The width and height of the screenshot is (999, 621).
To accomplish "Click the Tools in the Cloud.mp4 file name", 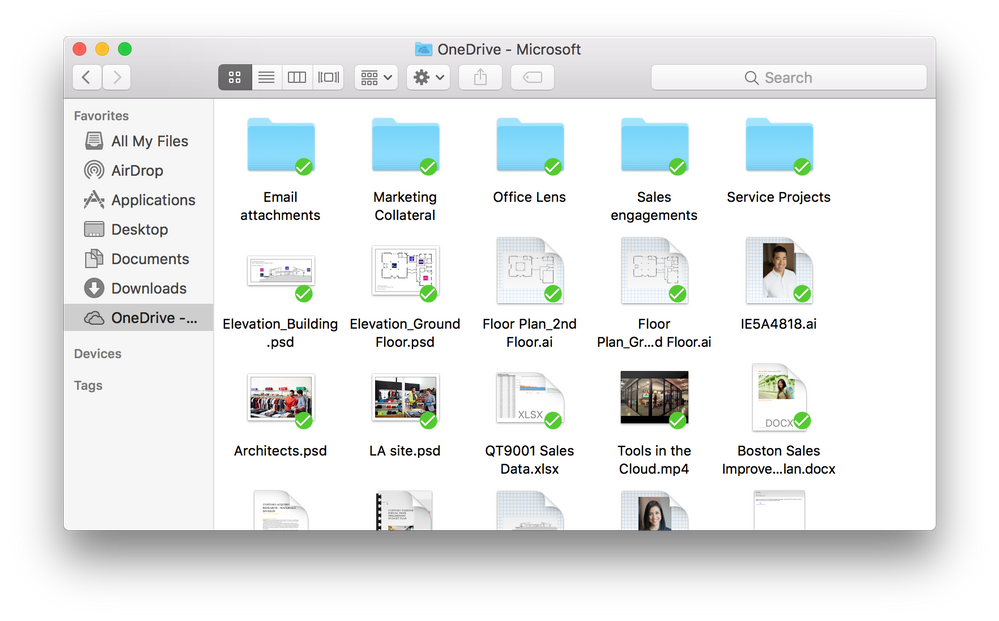I will 654,460.
